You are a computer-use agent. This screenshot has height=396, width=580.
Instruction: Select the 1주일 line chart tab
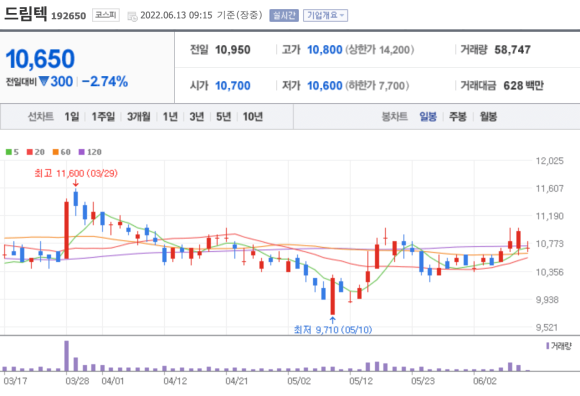coord(103,117)
